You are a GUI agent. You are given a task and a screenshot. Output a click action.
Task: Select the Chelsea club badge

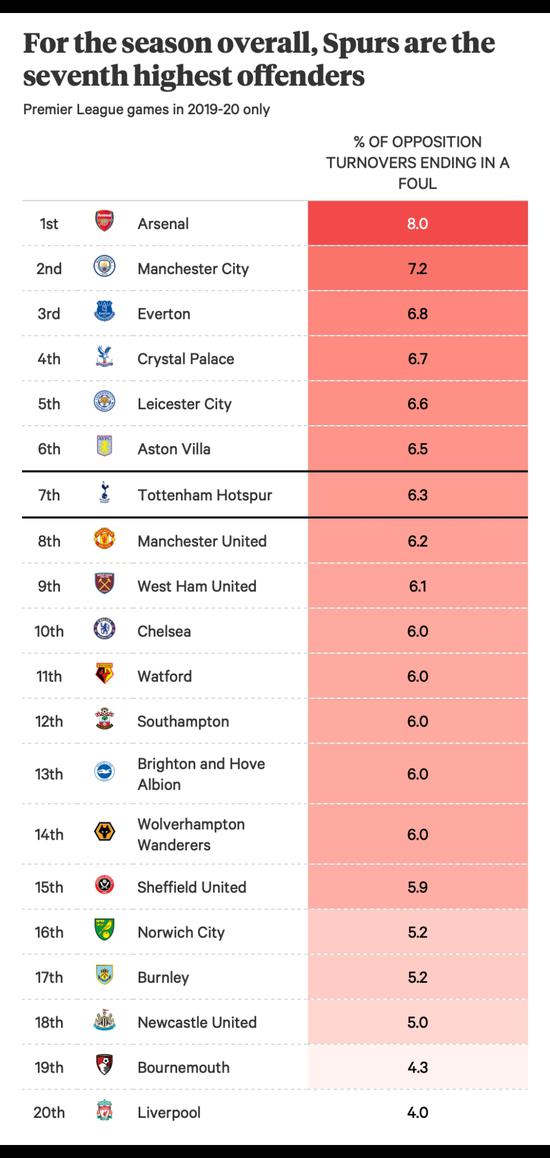(x=105, y=629)
